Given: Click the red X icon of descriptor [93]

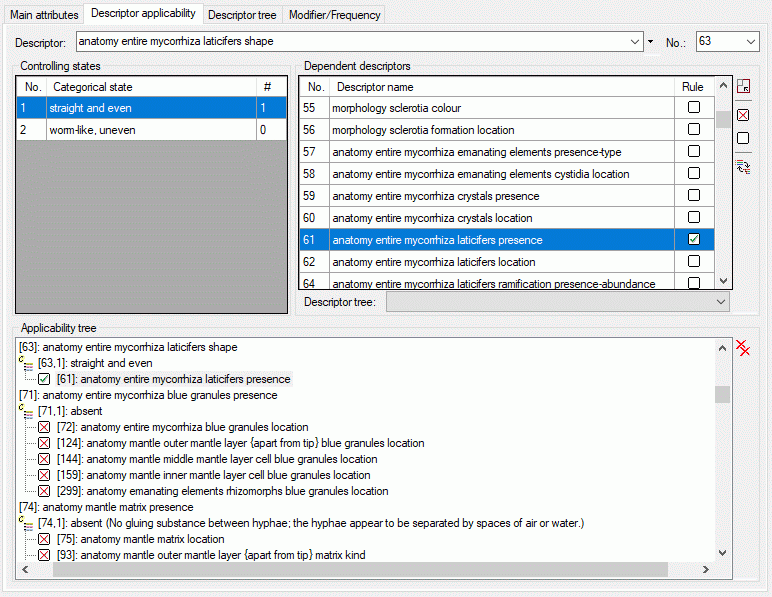Looking at the screenshot, I should tap(44, 555).
